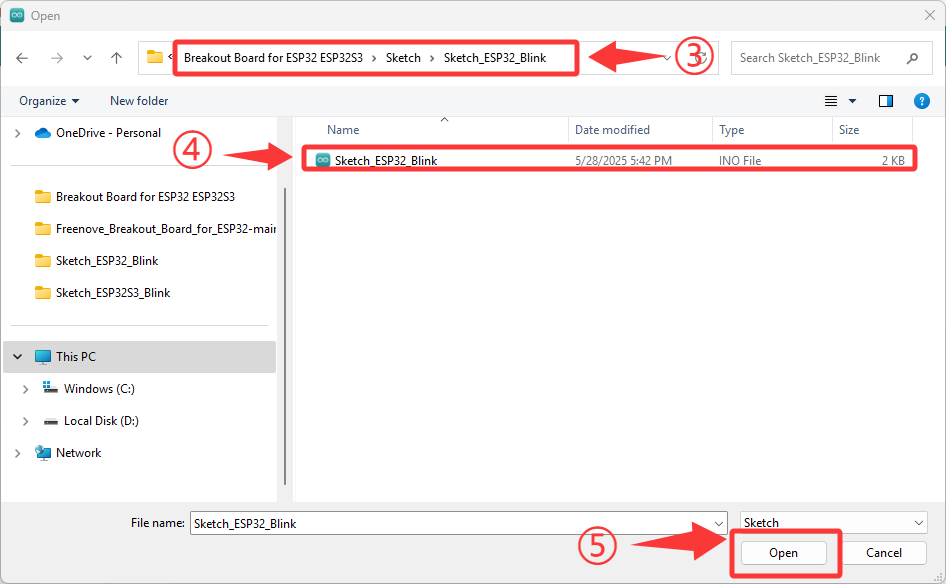Go up one folder level

[116, 58]
